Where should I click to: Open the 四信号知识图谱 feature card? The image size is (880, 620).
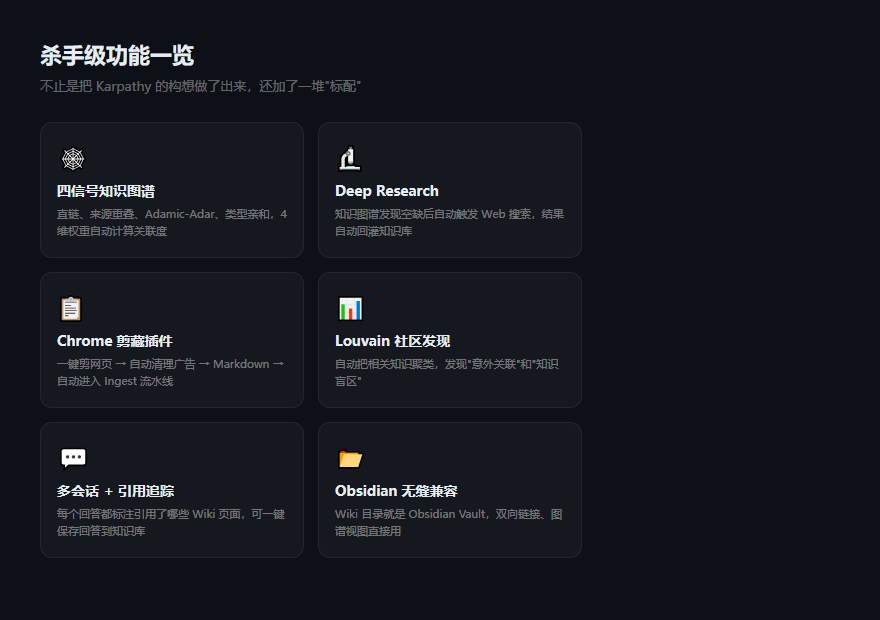click(171, 190)
